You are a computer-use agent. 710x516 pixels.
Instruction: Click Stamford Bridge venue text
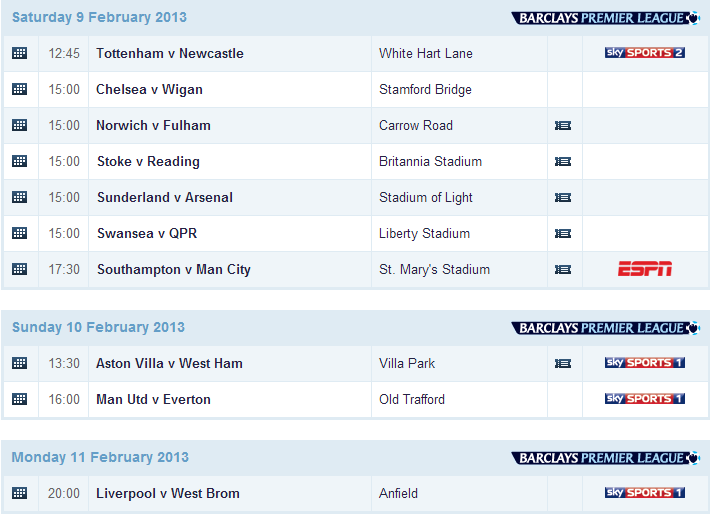(x=425, y=90)
